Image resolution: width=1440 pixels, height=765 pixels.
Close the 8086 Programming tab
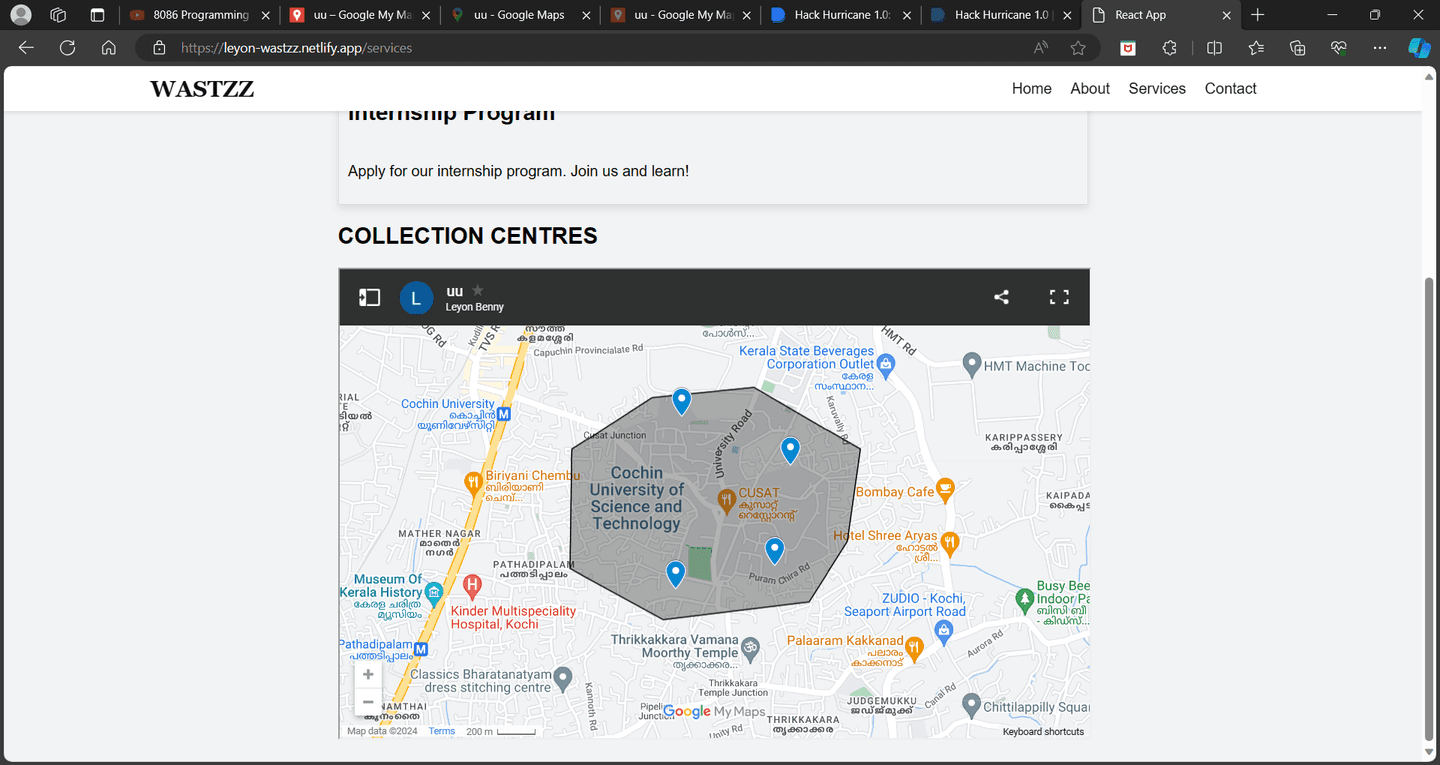(265, 16)
